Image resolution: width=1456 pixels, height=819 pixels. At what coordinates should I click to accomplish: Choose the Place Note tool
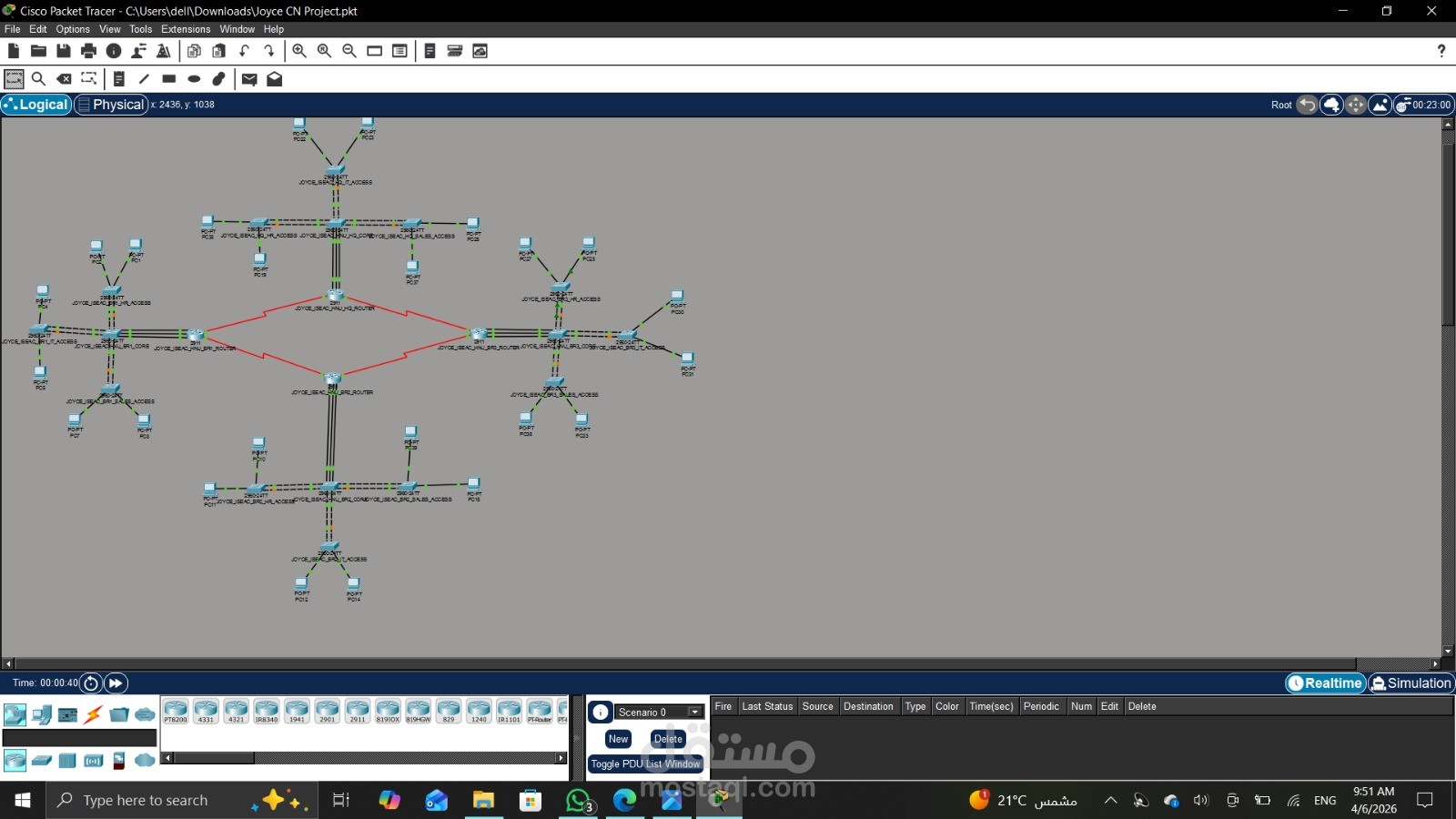click(x=119, y=79)
